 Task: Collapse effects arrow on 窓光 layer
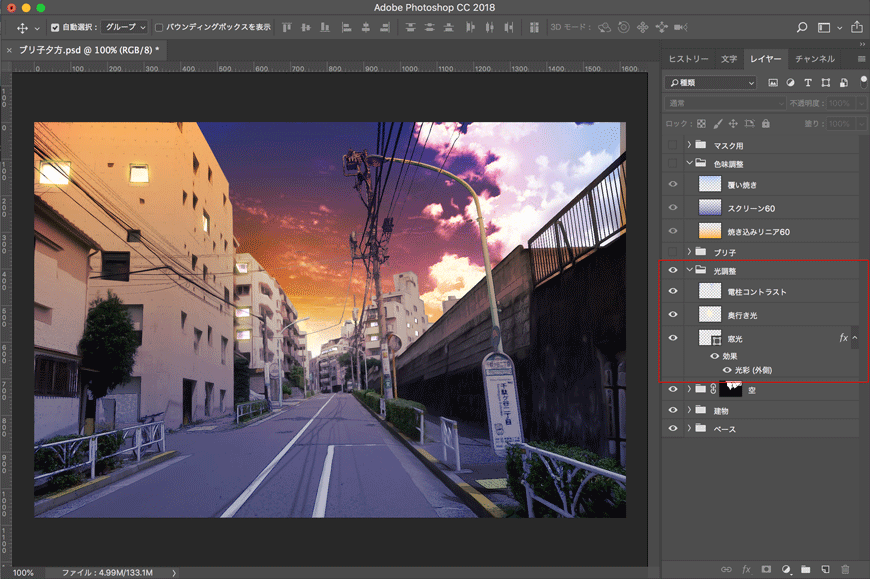[x=855, y=338]
